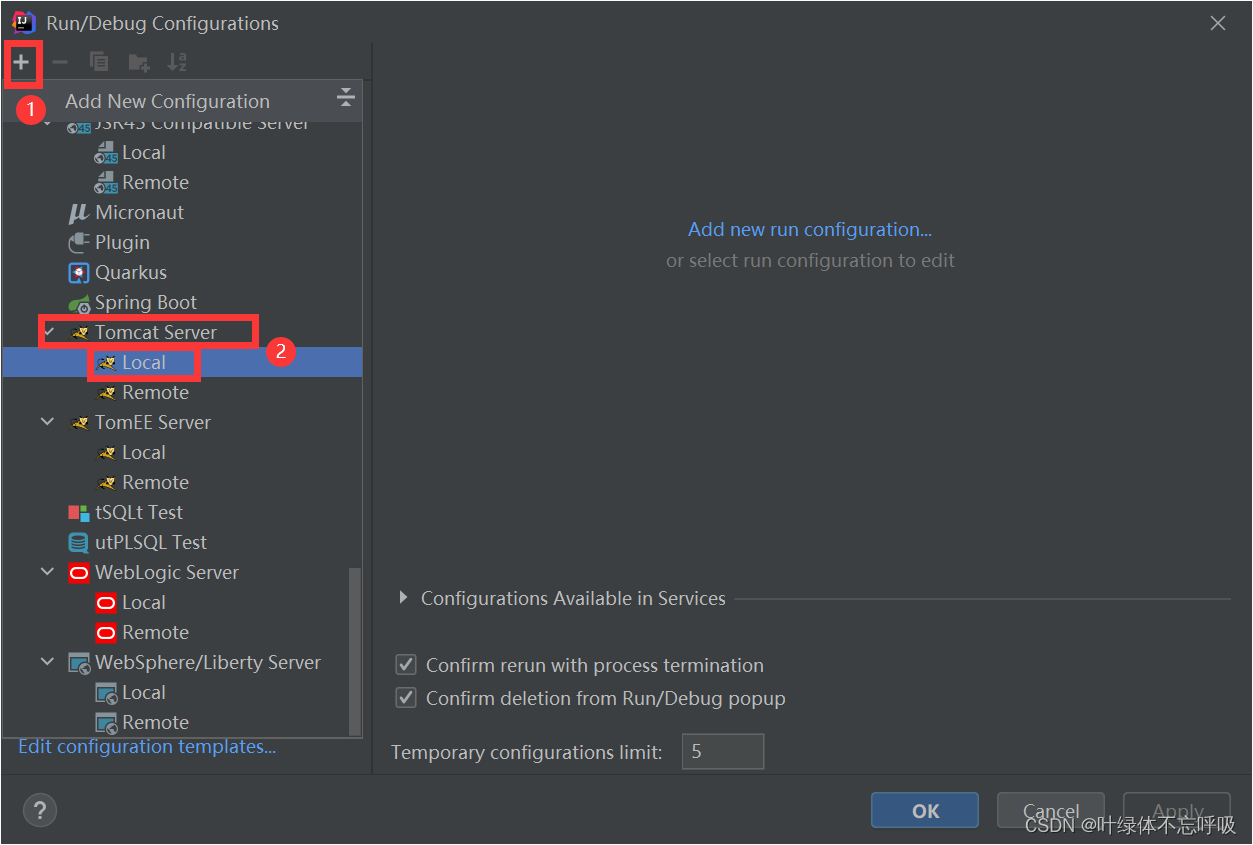This screenshot has width=1253, height=845.
Task: Select Local under JSR45 Compatible Server
Action: 144,152
